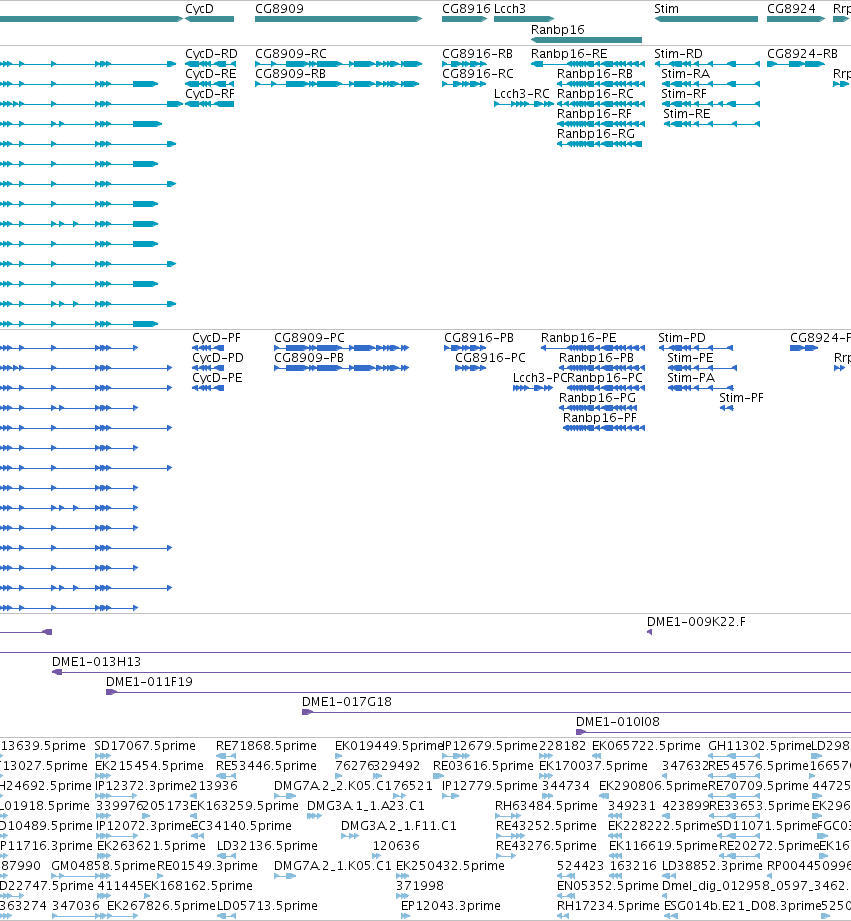Image resolution: width=851 pixels, height=921 pixels.
Task: Select protein CG8916-PC
Action: 470,368
